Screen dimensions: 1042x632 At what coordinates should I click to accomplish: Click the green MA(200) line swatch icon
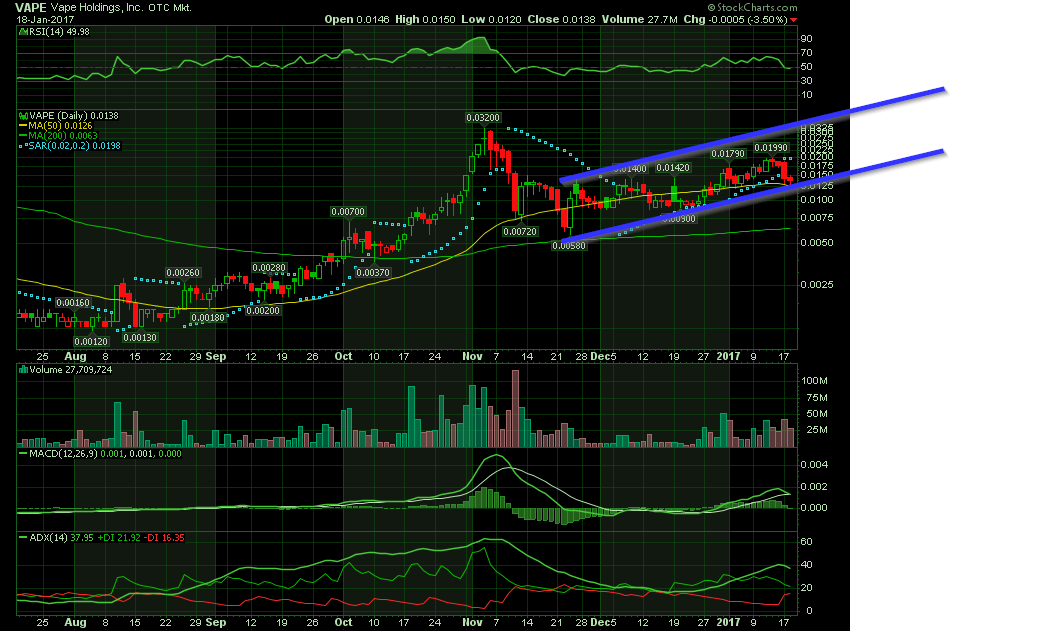[x=23, y=134]
